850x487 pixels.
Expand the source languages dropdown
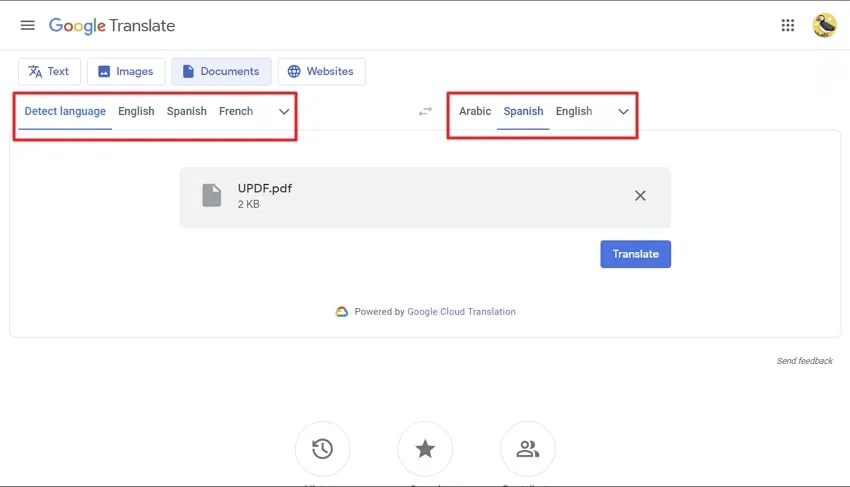point(284,112)
